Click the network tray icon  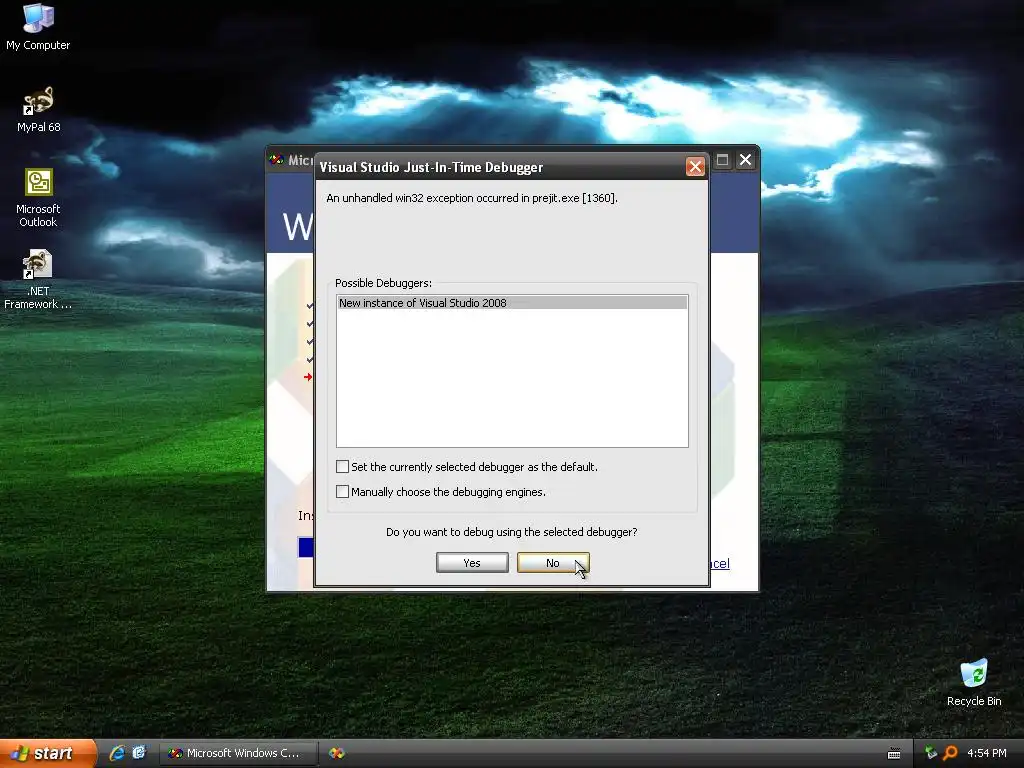point(931,753)
